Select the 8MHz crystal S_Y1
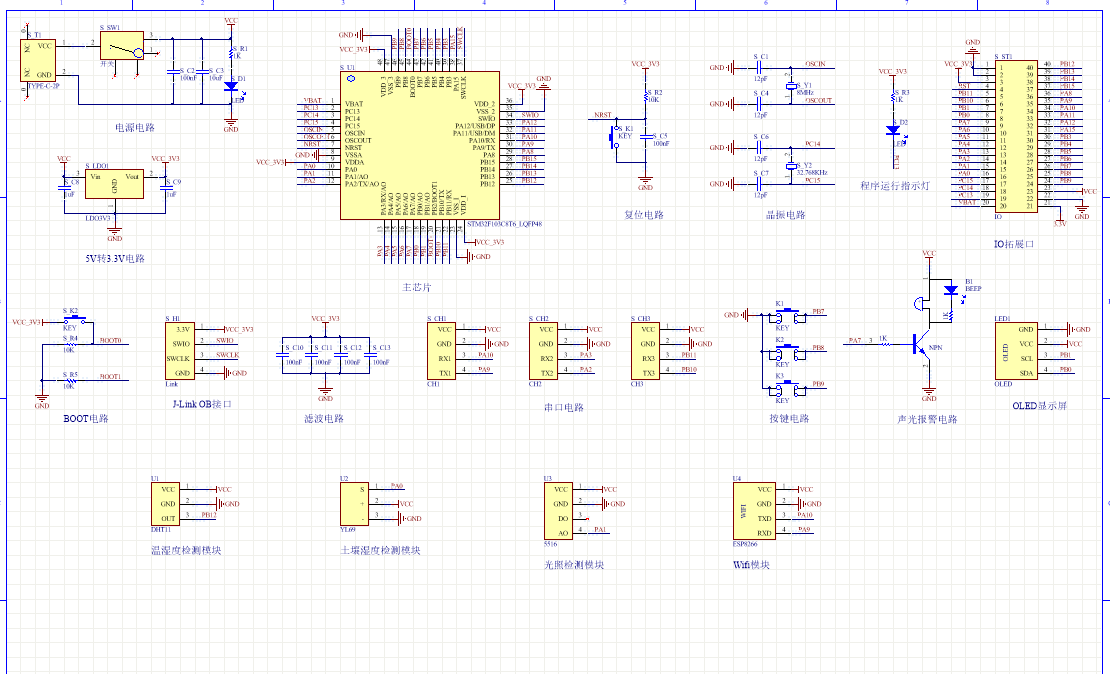1110x674 pixels. point(789,86)
